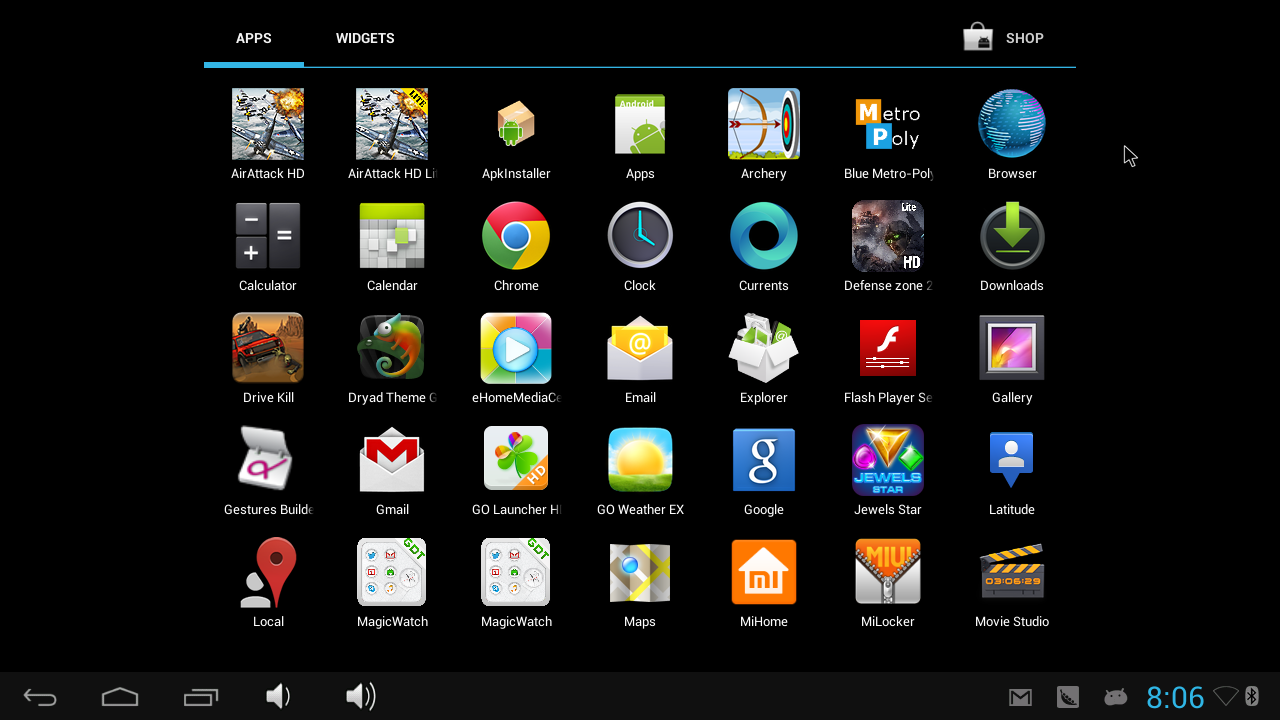Viewport: 1280px width, 720px height.
Task: Open the Gmail notification in status bar
Action: tap(1020, 698)
